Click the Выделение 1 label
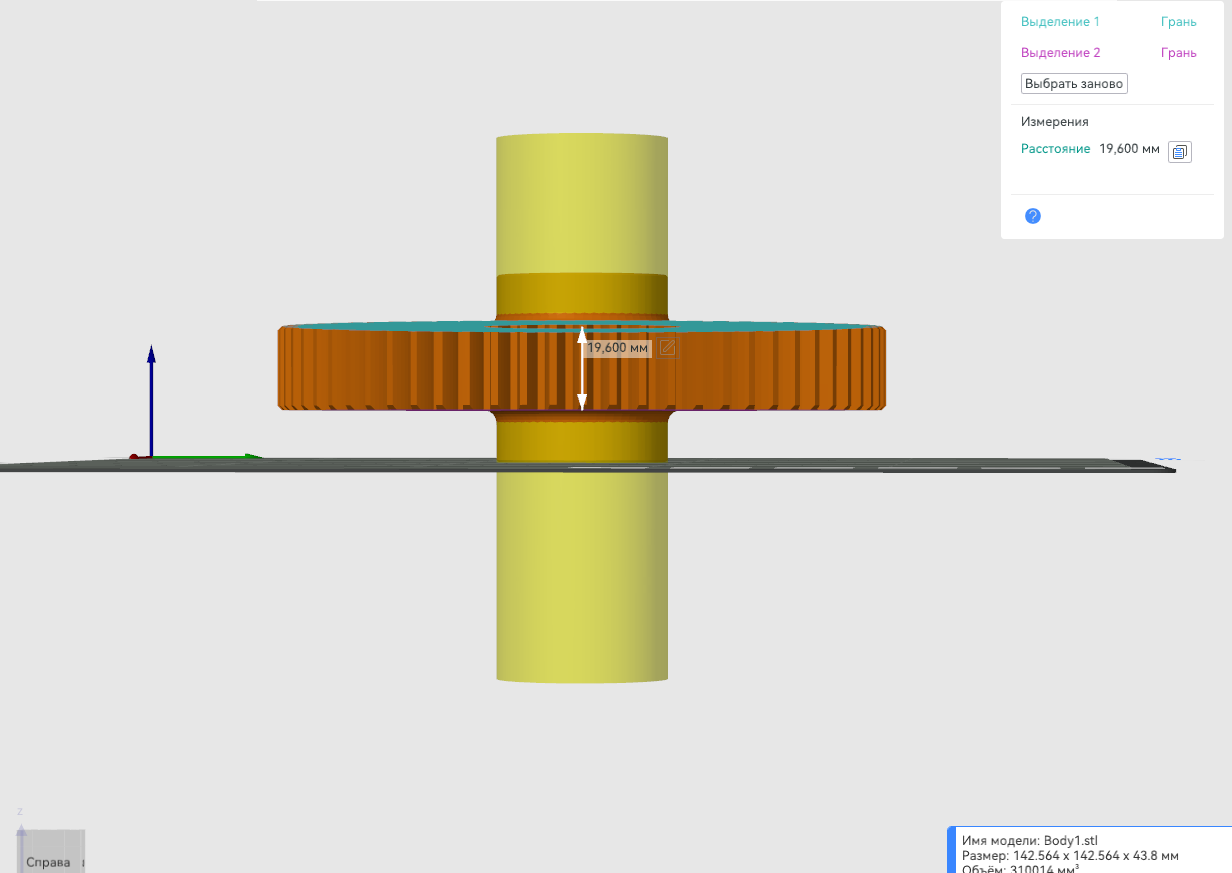This screenshot has width=1232, height=873. tap(1060, 21)
